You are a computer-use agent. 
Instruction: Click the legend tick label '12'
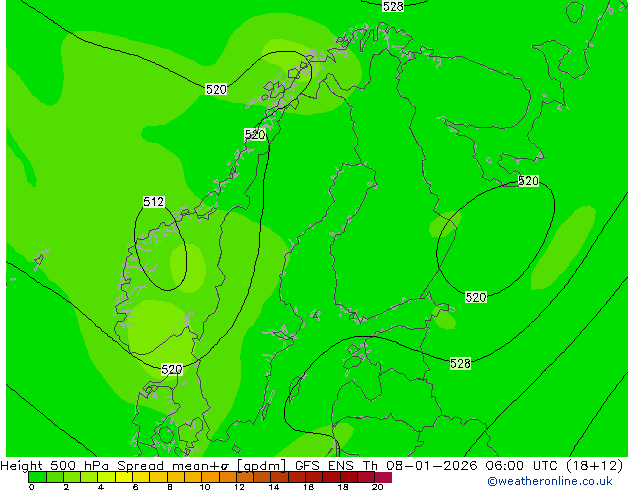tap(239, 487)
